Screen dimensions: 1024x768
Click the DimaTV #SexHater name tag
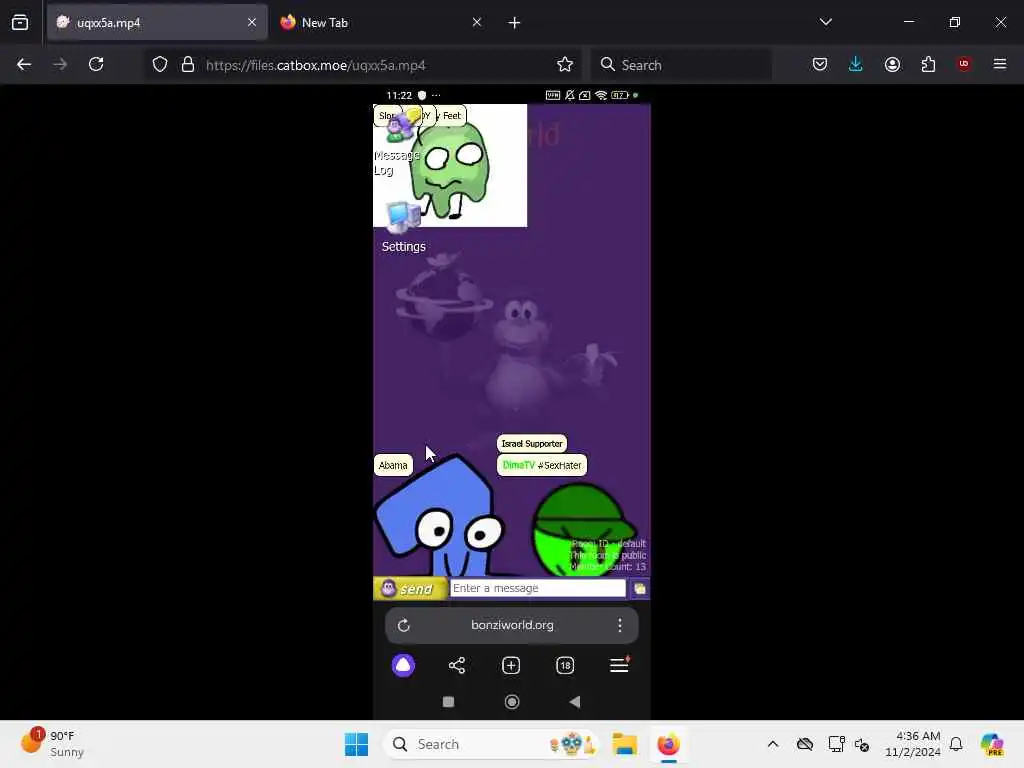(x=542, y=466)
